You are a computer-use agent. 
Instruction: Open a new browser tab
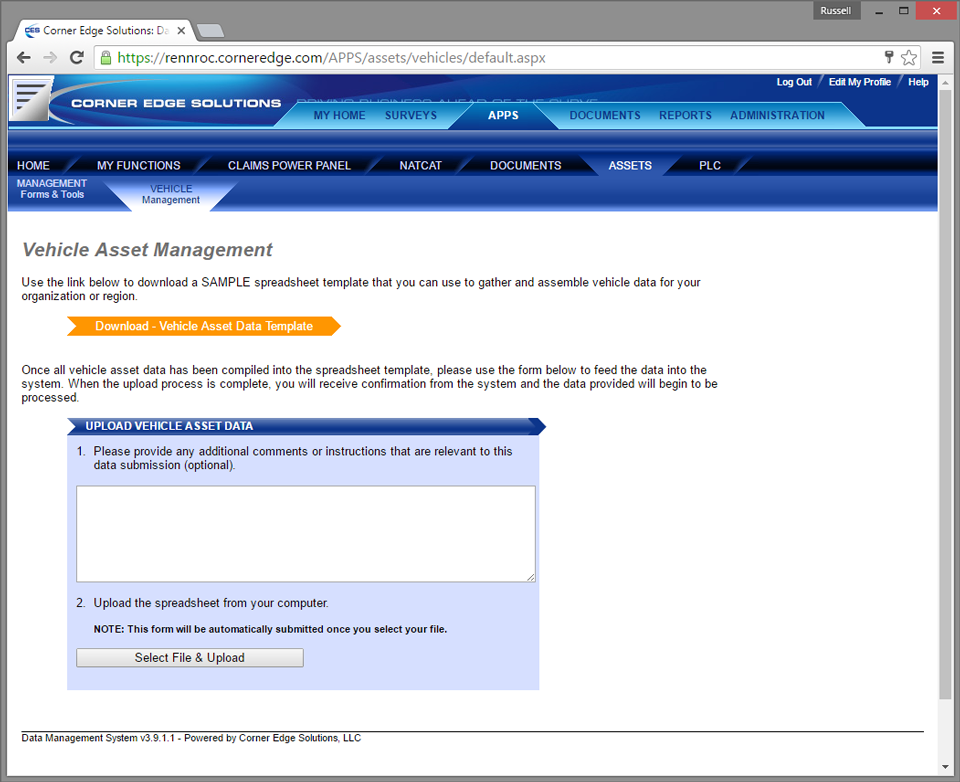(211, 31)
